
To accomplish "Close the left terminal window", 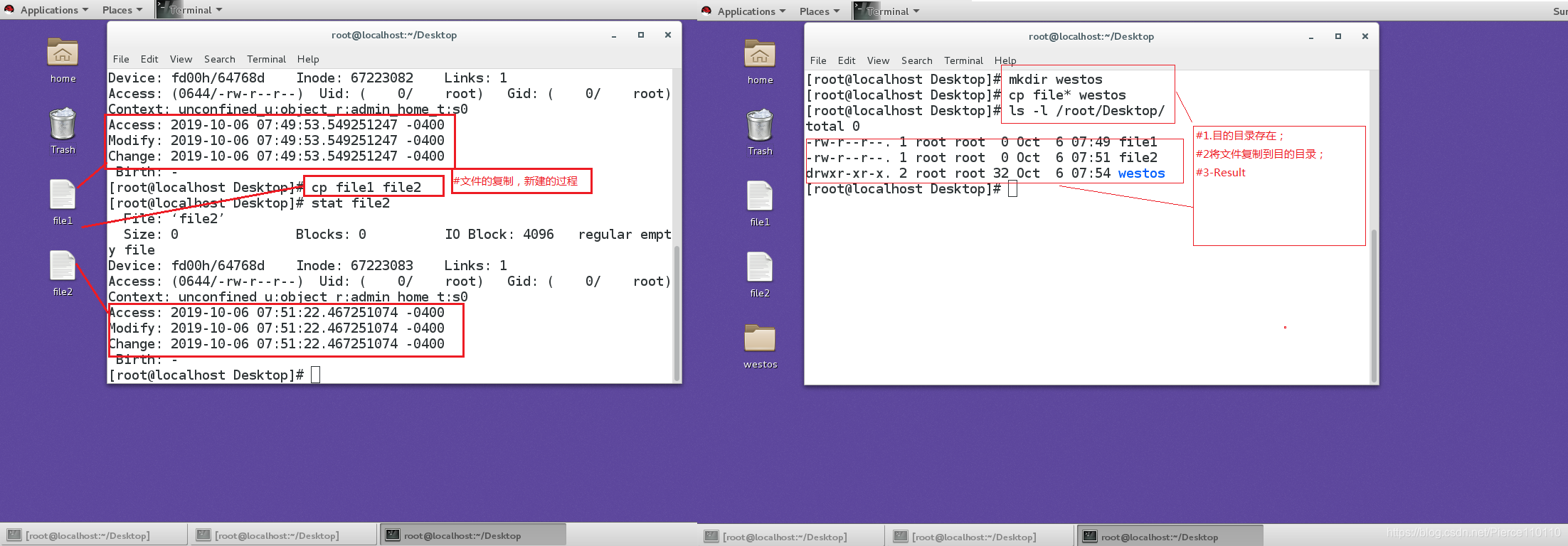I will (668, 35).
